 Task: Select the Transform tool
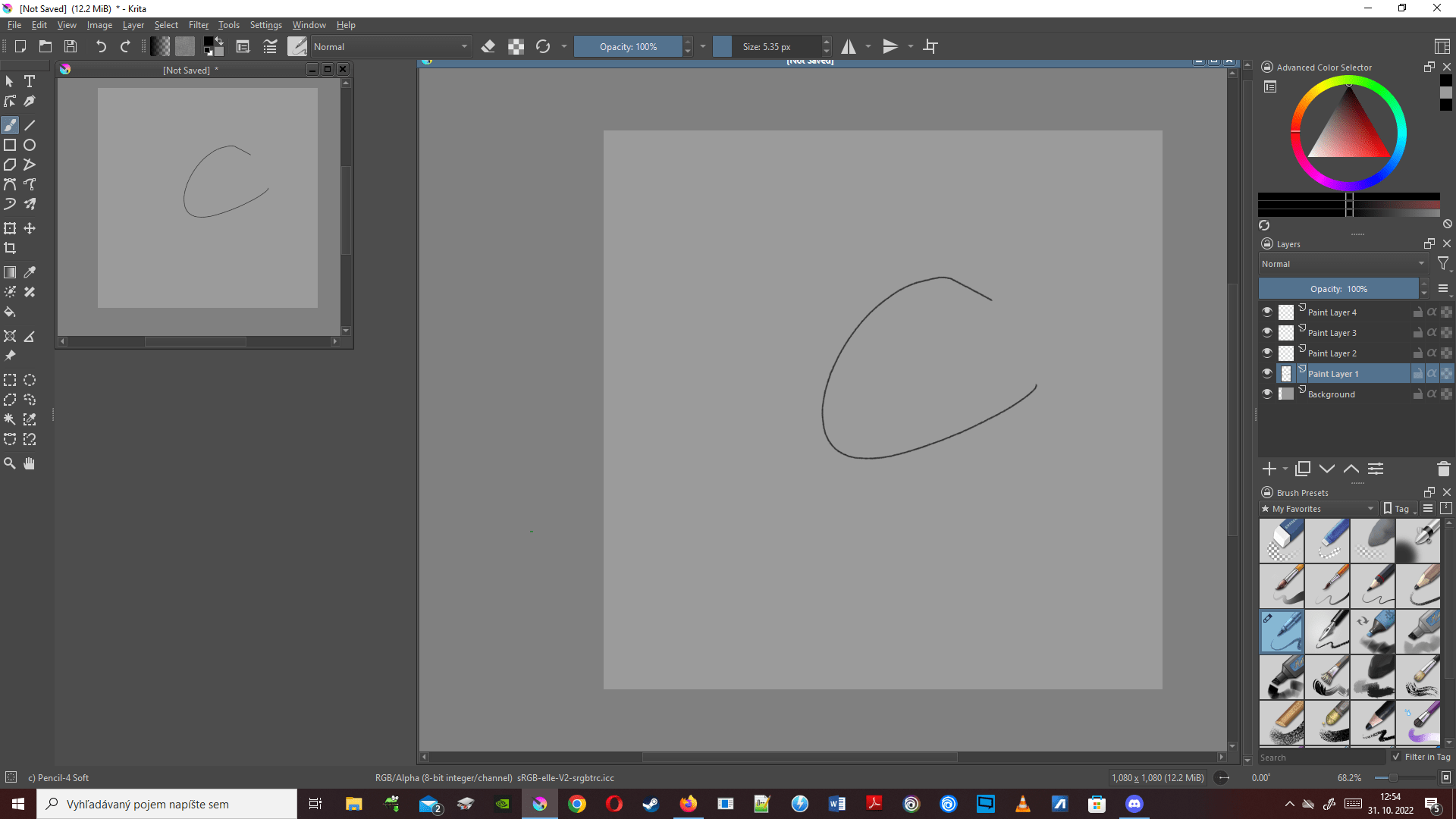click(x=10, y=228)
